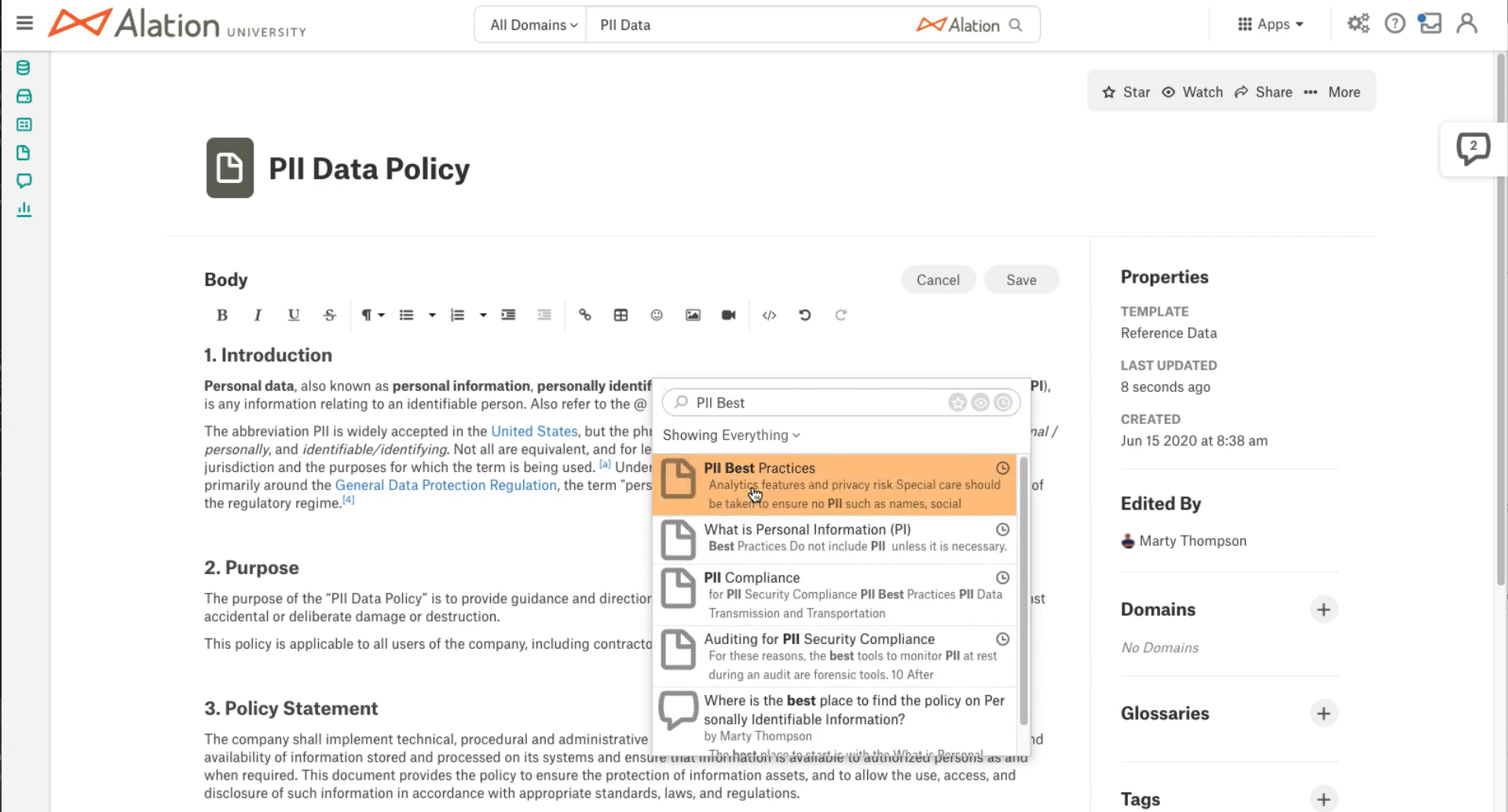Expand the Apps dropdown
Screen dimensions: 1508x812
tap(1270, 24)
